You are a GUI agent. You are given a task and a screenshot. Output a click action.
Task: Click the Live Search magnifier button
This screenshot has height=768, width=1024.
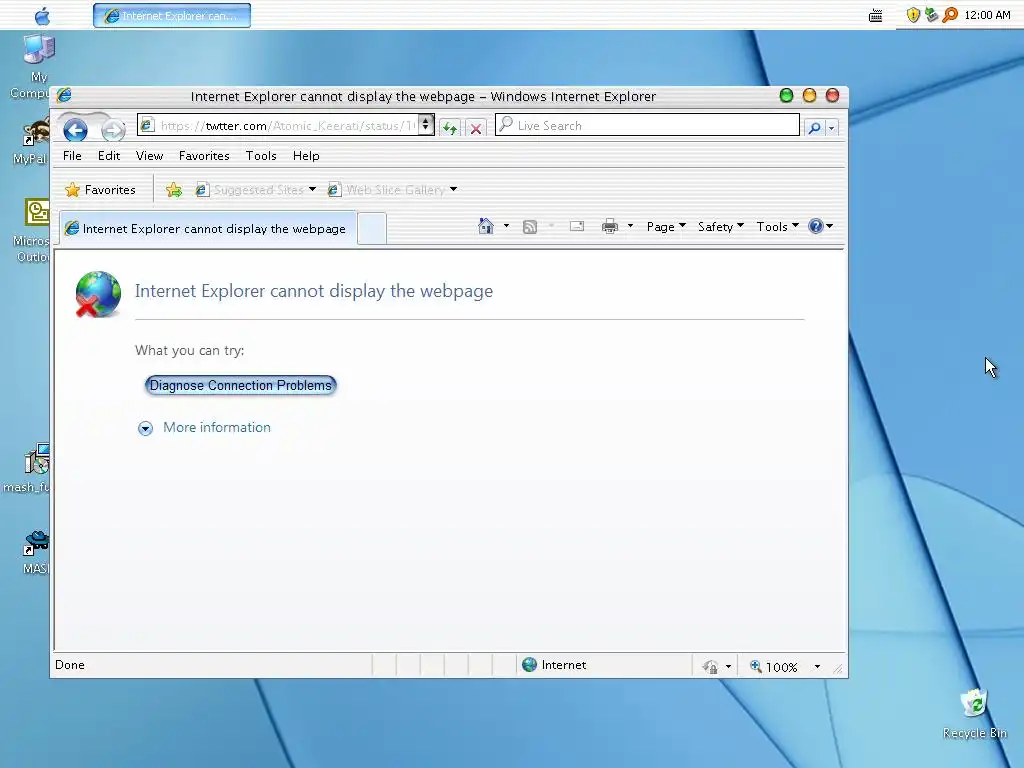click(814, 127)
